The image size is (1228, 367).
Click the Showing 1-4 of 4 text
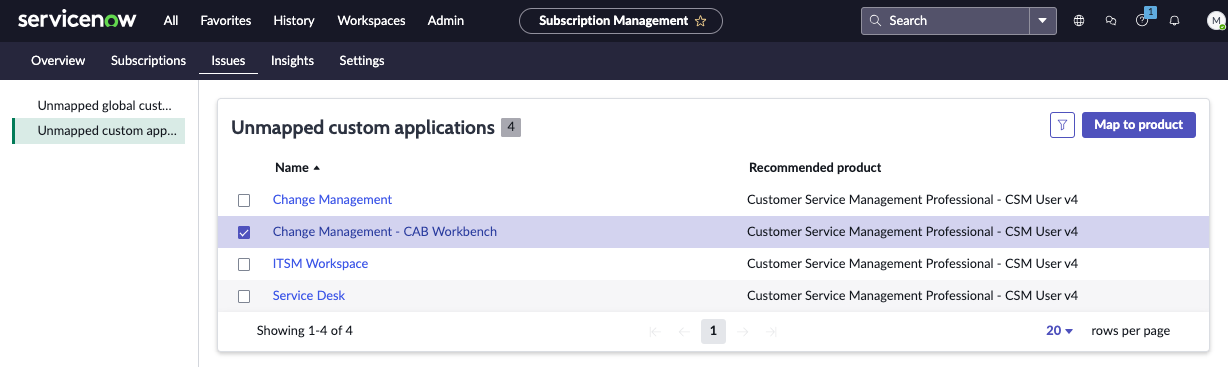(304, 331)
